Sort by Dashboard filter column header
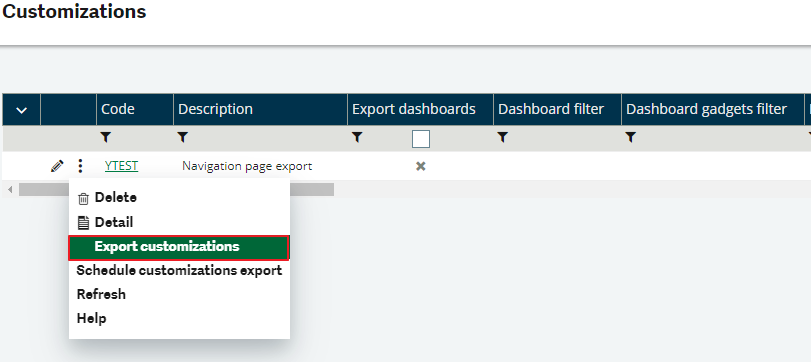Screen dimensions: 811x362 tap(558, 109)
